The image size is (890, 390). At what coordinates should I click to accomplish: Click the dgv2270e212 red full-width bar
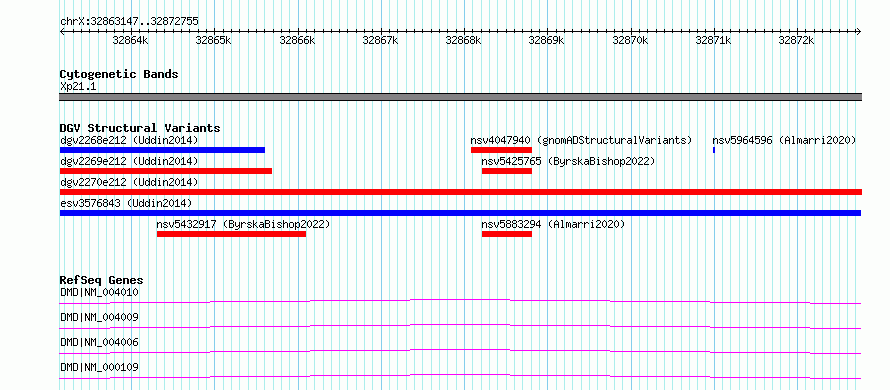click(461, 192)
